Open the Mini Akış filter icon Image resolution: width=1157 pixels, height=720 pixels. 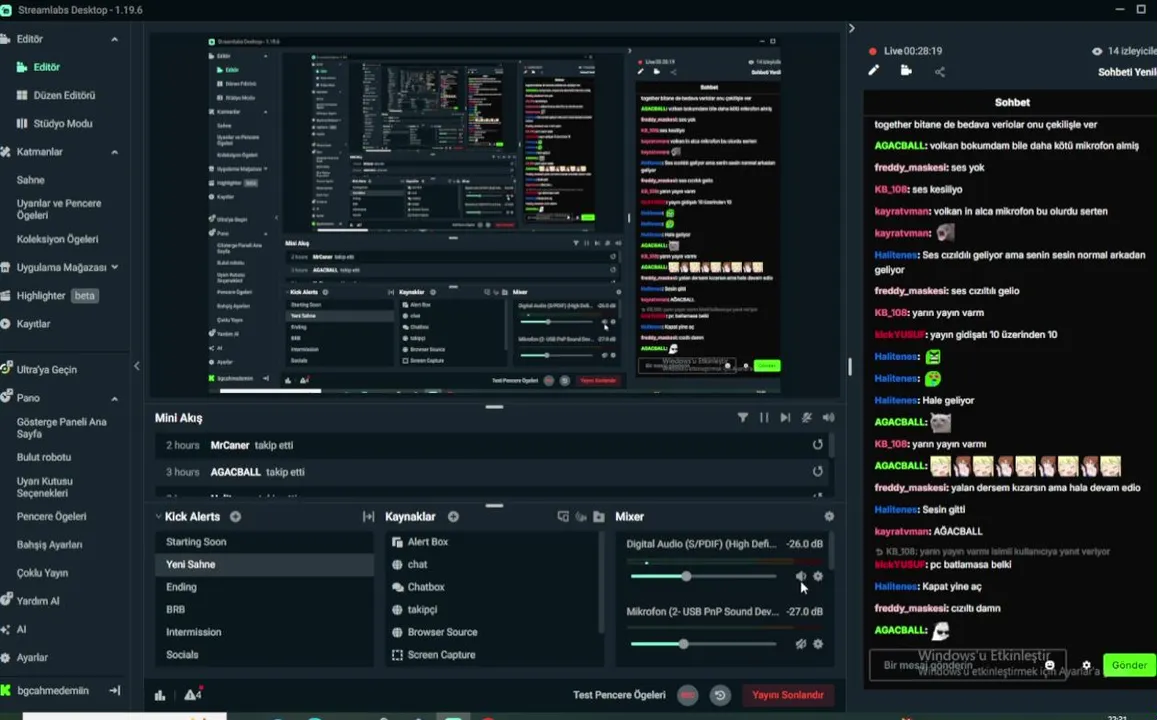tap(742, 418)
